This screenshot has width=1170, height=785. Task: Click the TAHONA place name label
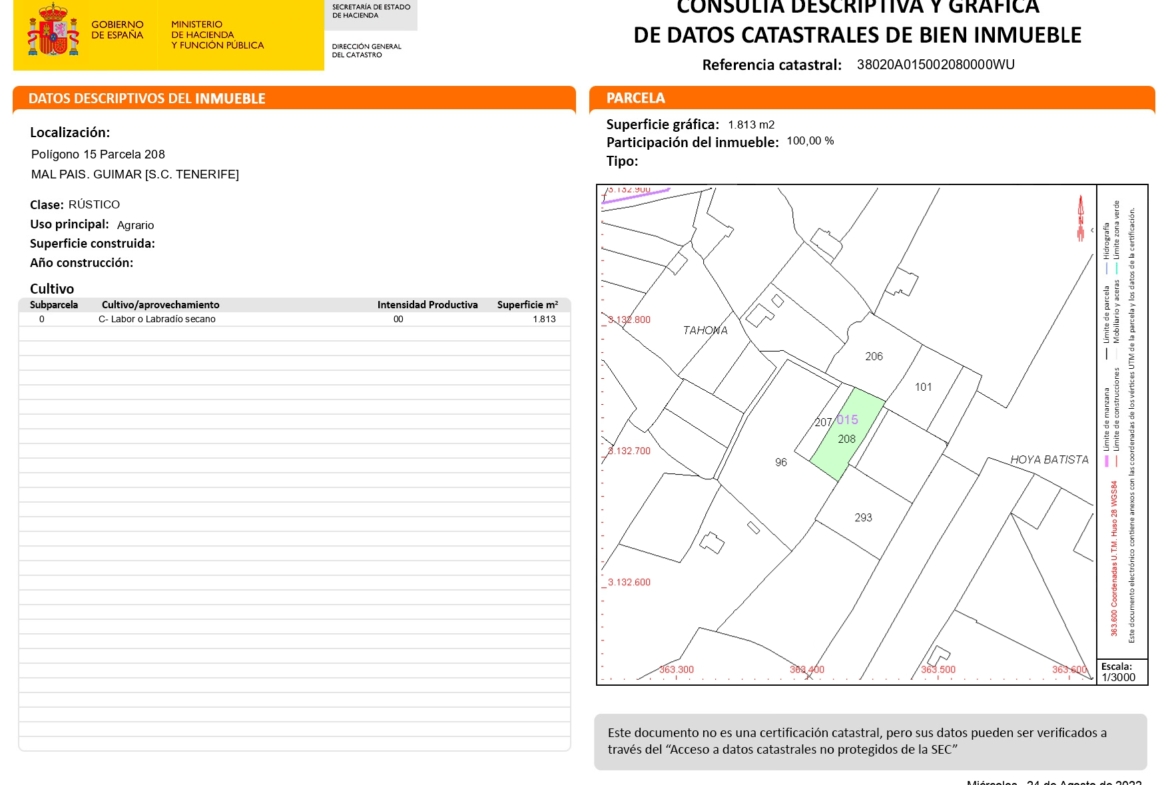click(705, 330)
